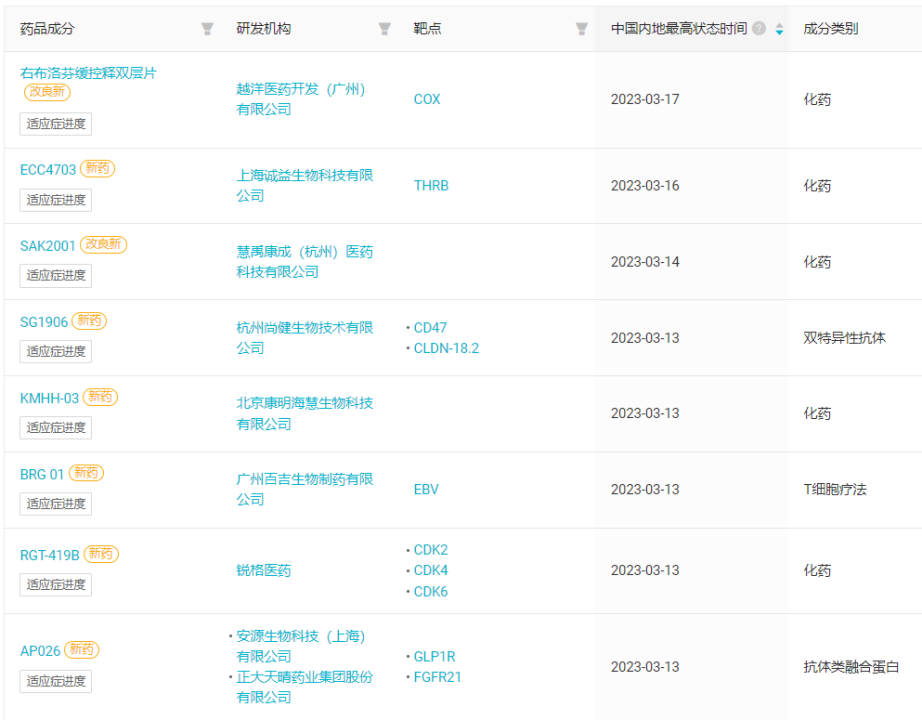Image resolution: width=922 pixels, height=720 pixels.
Task: Open company 锐格医药
Action: click(x=263, y=570)
